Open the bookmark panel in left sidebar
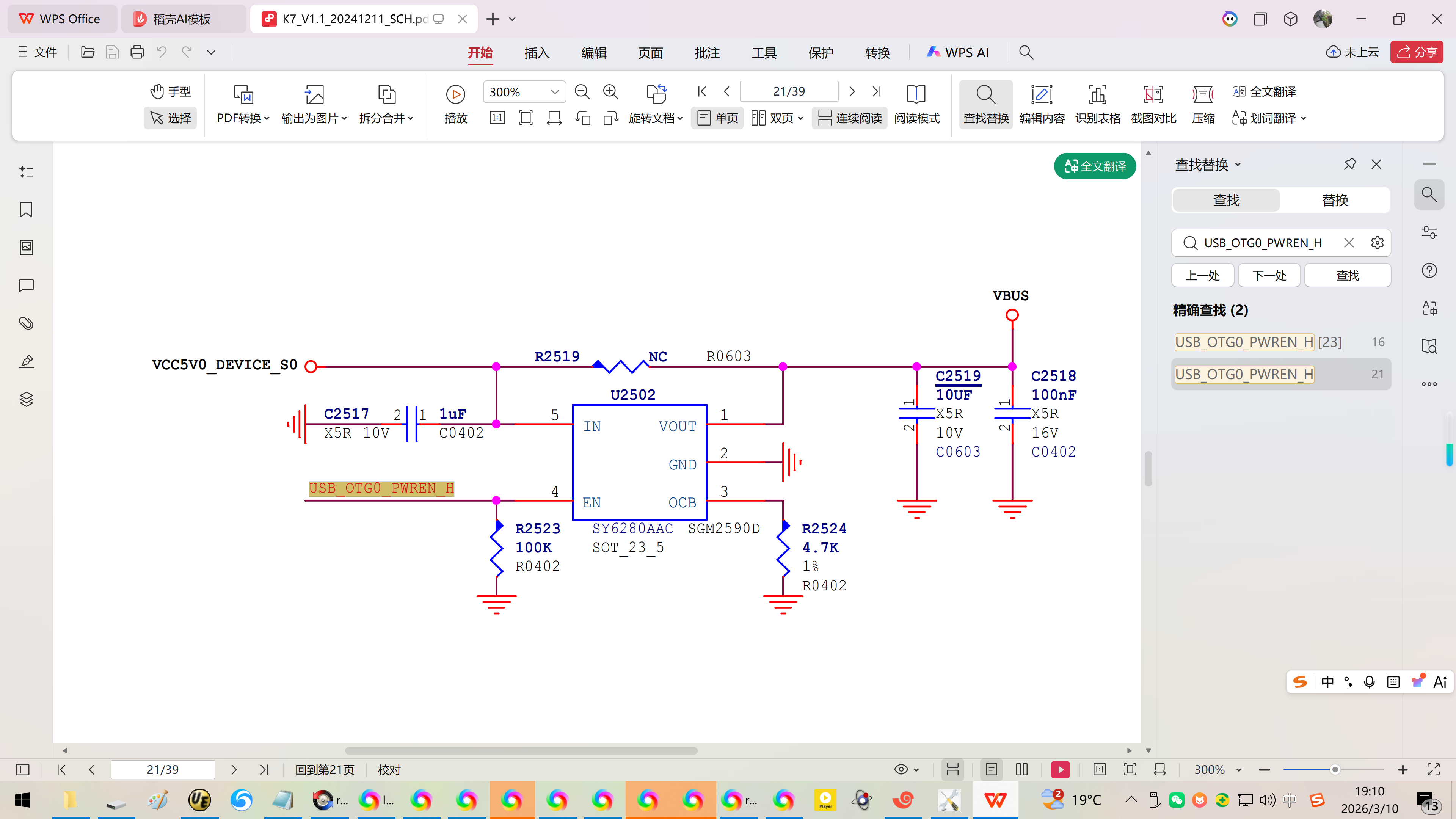1456x819 pixels. click(x=26, y=210)
